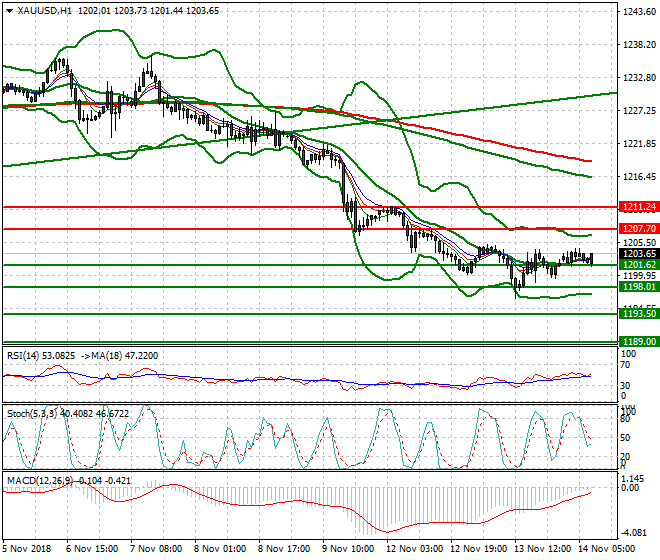660x560 pixels.
Task: Click the 1227.25 price scale value
Action: (639, 111)
